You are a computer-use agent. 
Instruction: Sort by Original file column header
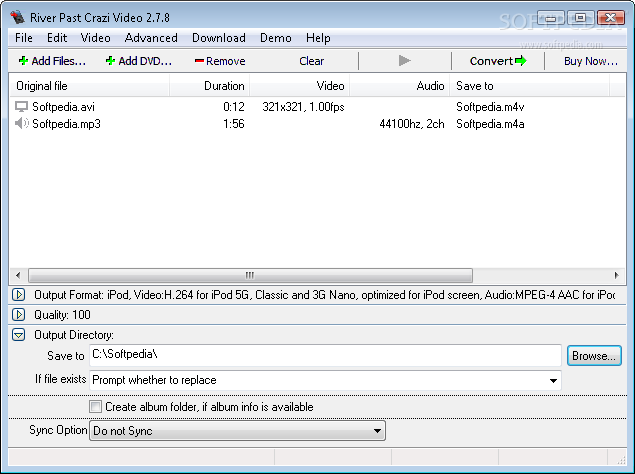pyautogui.click(x=89, y=86)
